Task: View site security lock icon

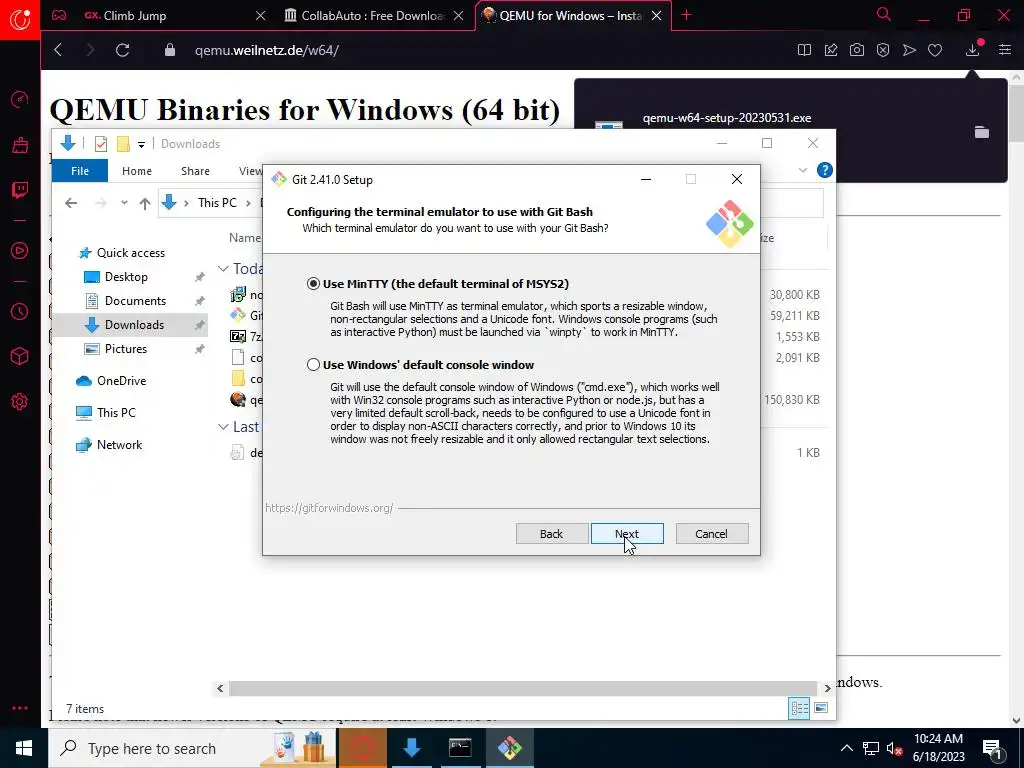Action: coord(170,50)
